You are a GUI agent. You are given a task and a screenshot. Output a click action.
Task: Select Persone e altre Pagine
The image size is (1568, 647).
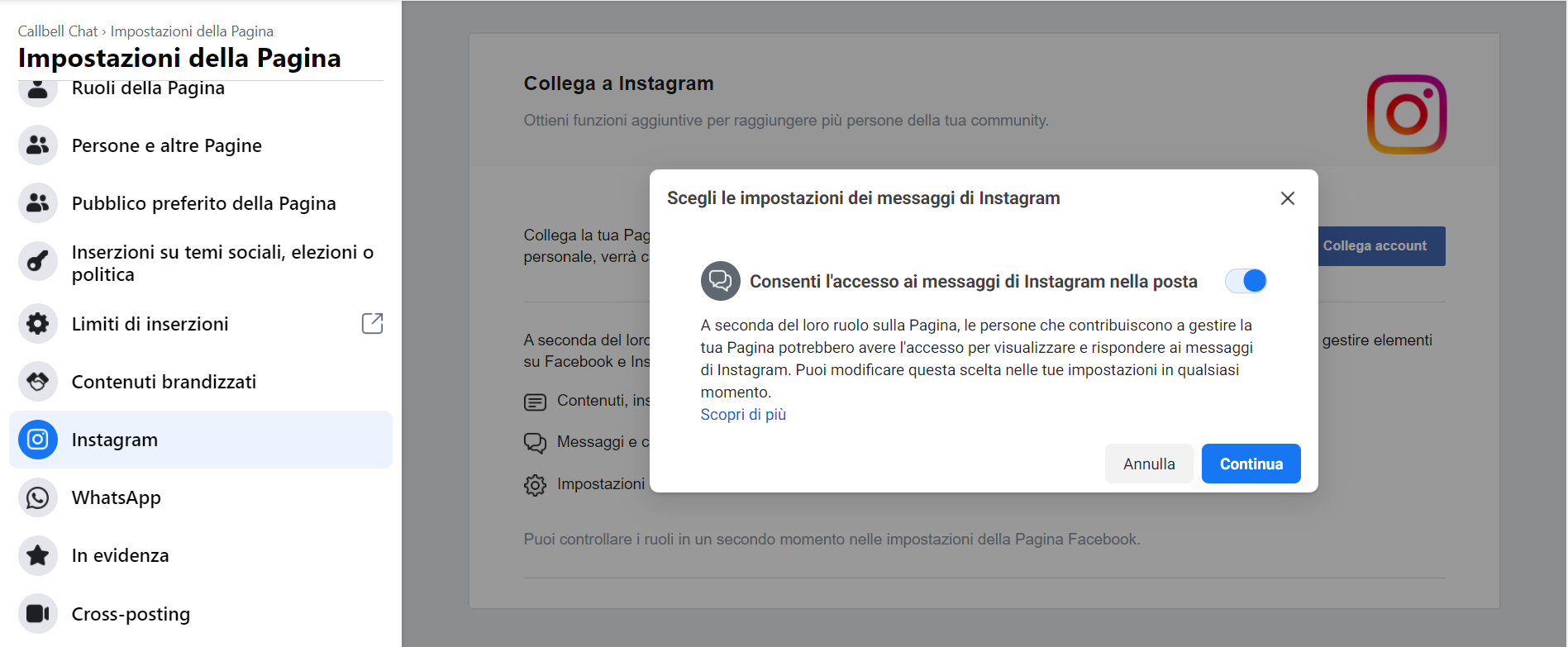coord(201,145)
